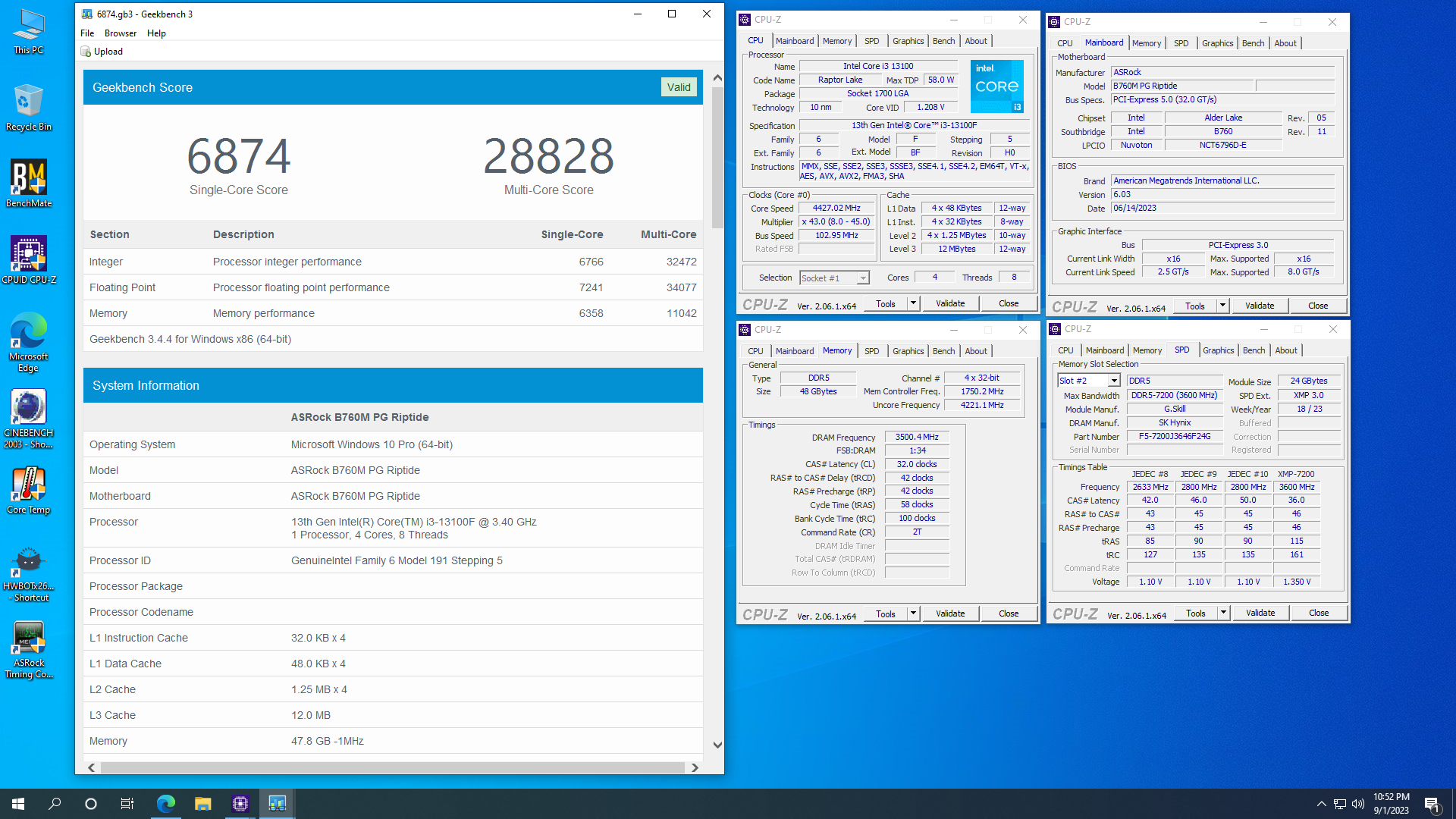Expand Tools dropdown arrow in SPD window
1456x819 pixels.
click(x=1223, y=613)
